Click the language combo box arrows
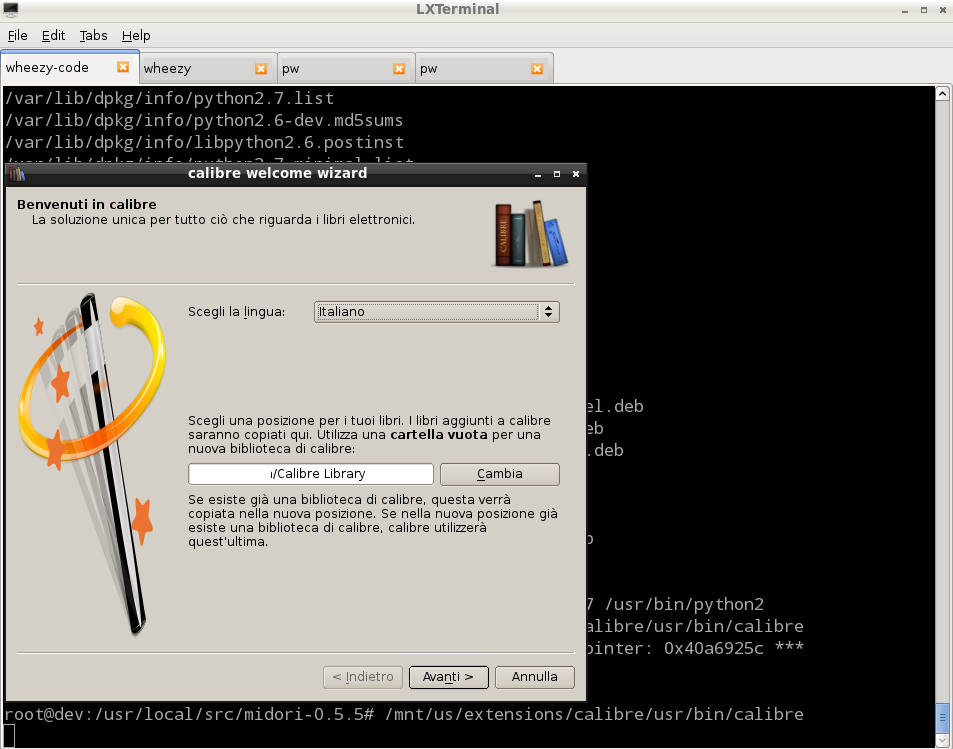Viewport: 953px width, 749px height. pos(548,312)
